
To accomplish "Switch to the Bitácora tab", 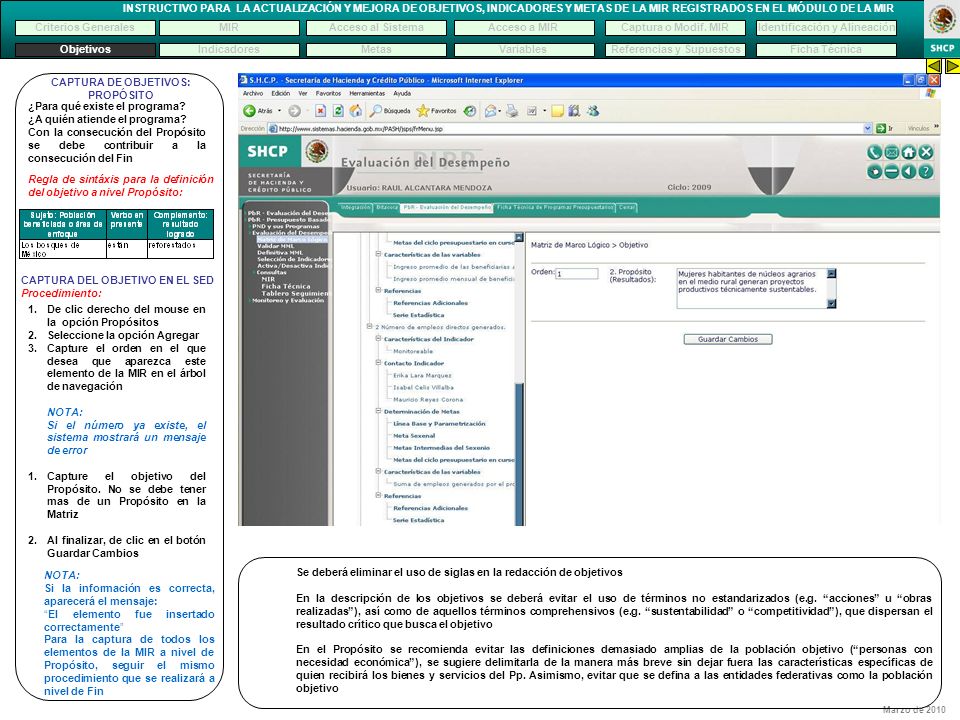I will (387, 208).
